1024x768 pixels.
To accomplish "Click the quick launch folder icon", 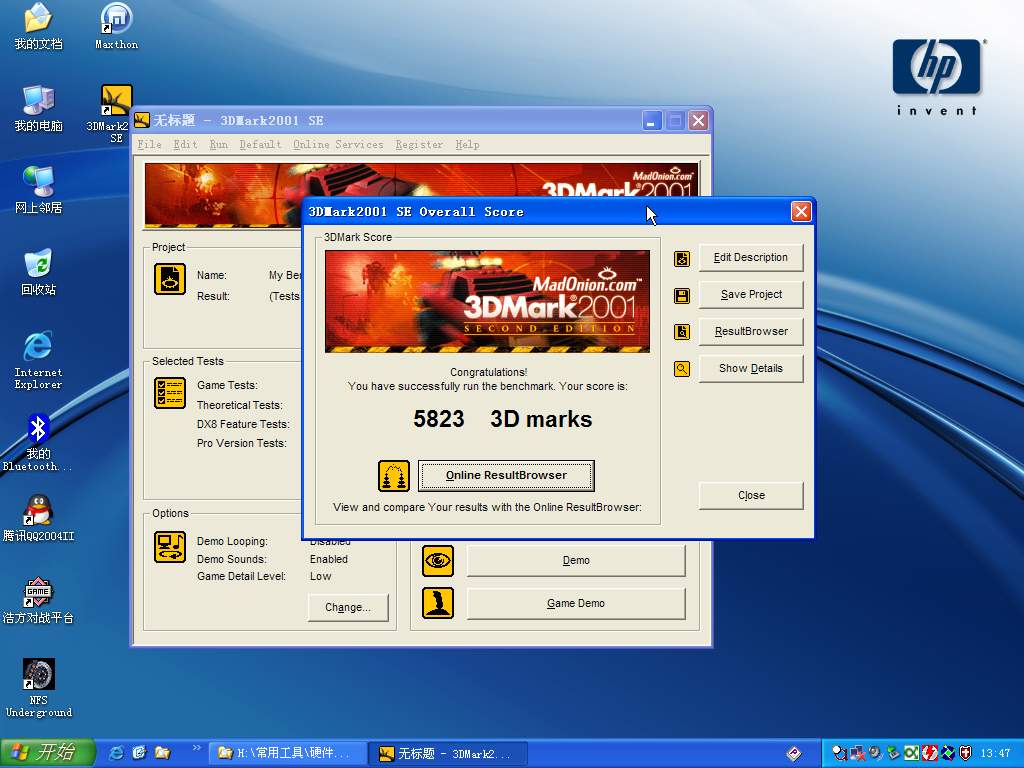I will pyautogui.click(x=163, y=753).
